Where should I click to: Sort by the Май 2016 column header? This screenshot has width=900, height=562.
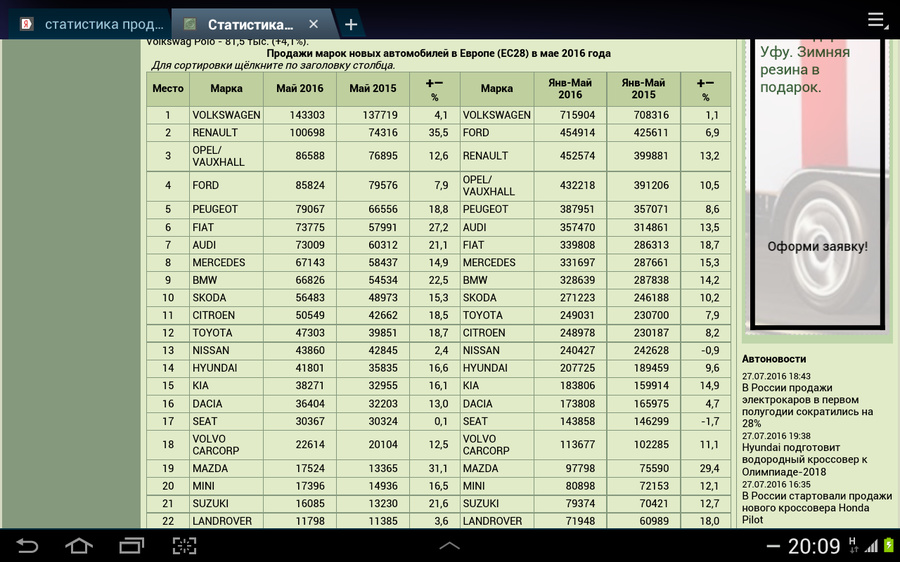tap(300, 88)
